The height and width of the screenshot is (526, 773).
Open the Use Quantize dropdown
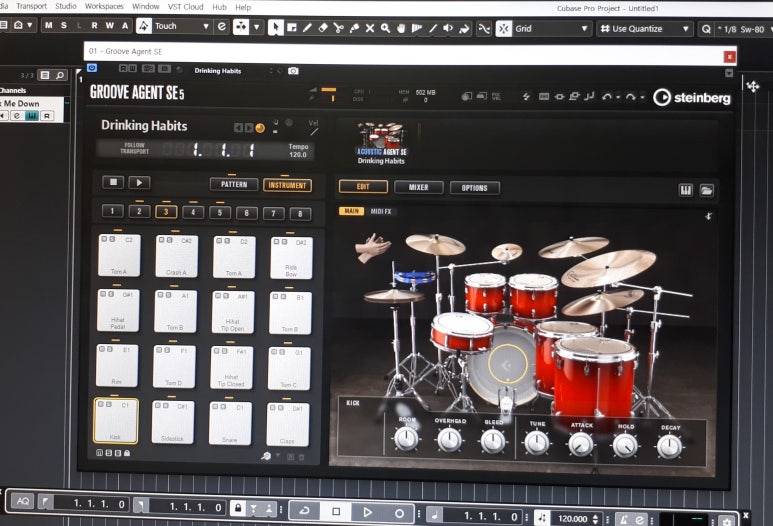pos(644,29)
